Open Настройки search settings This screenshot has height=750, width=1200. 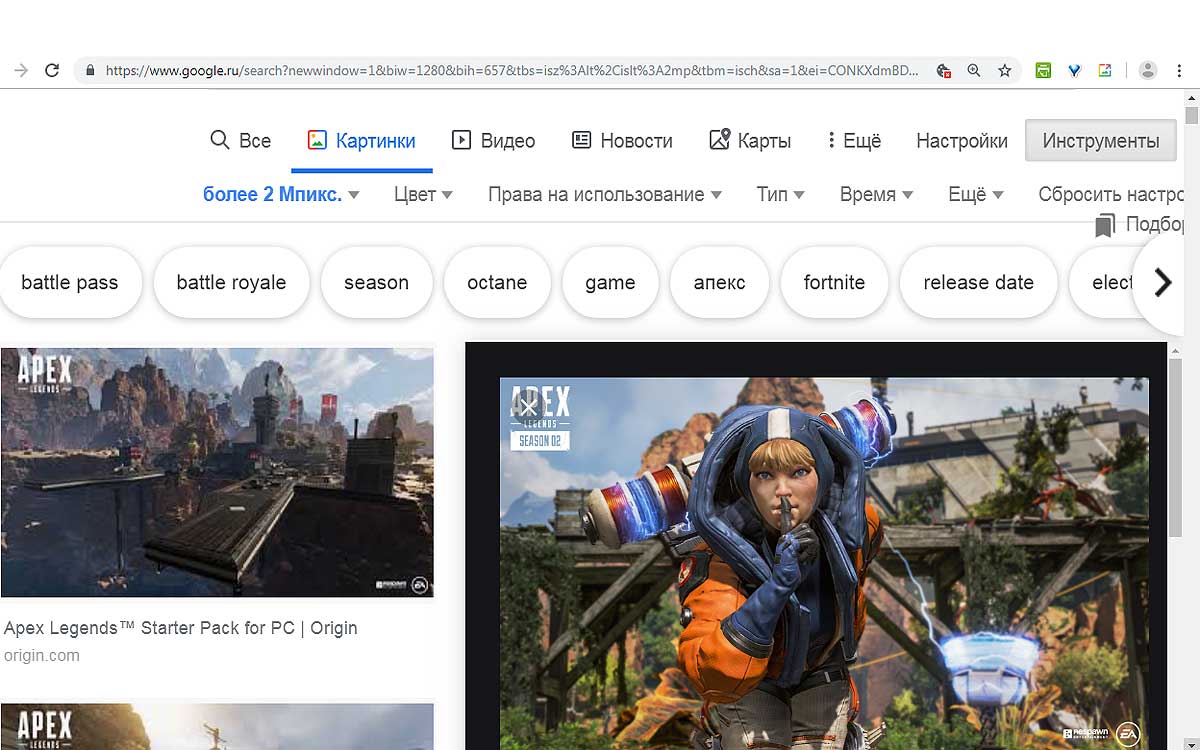[x=962, y=141]
